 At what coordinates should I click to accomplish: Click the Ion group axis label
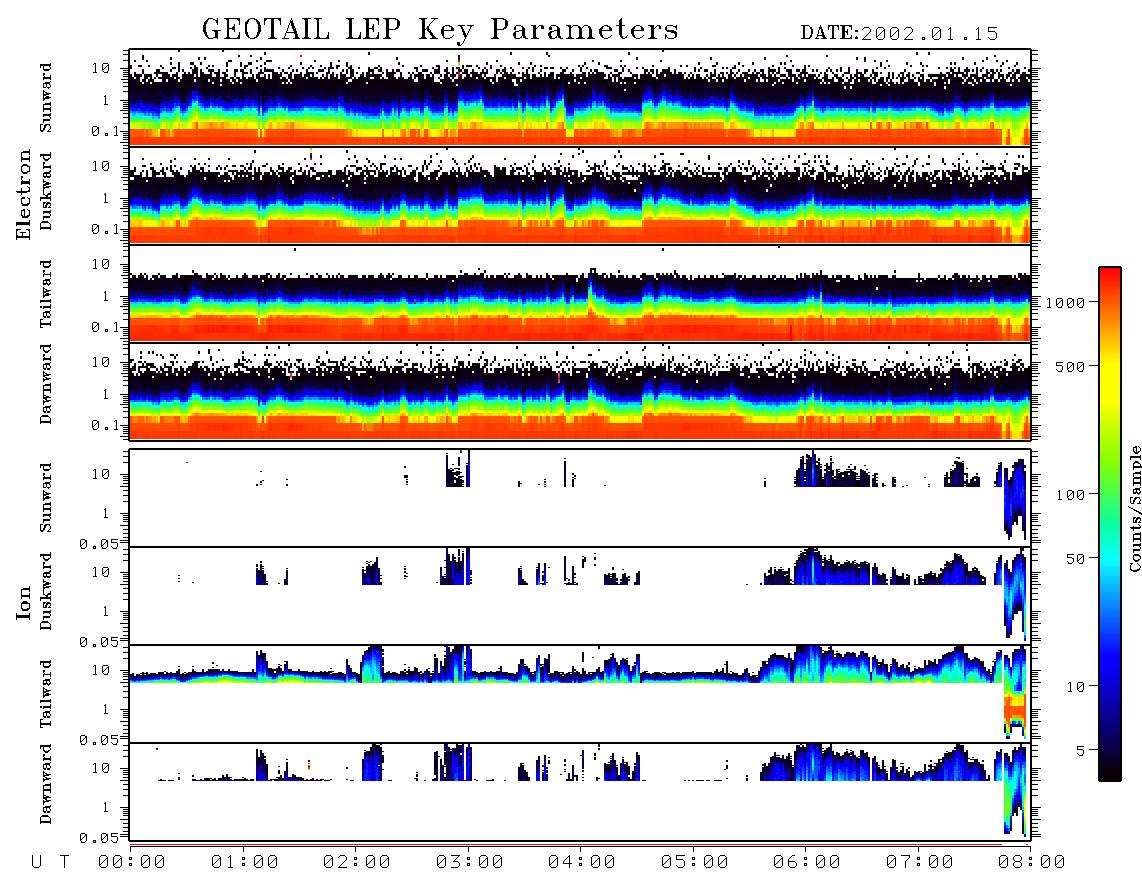[x=23, y=602]
